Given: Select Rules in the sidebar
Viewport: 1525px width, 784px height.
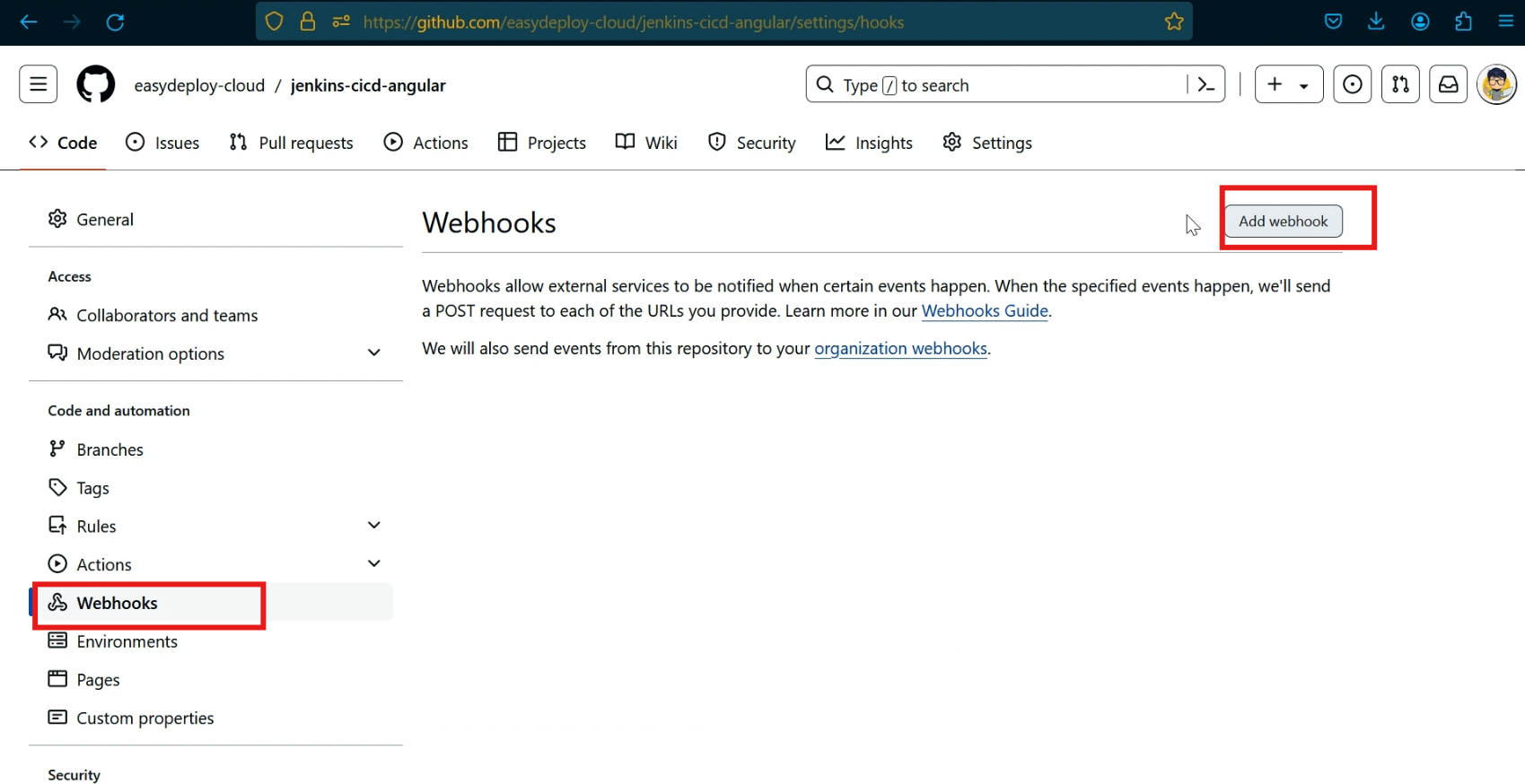Looking at the screenshot, I should (97, 527).
